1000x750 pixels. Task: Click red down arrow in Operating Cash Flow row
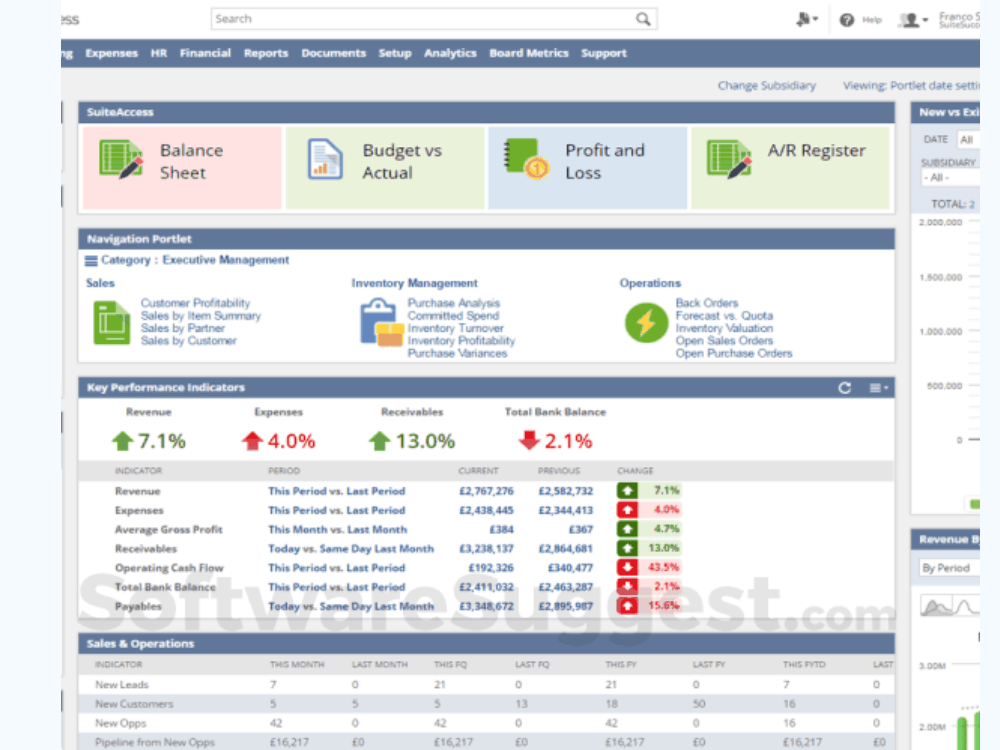[627, 567]
